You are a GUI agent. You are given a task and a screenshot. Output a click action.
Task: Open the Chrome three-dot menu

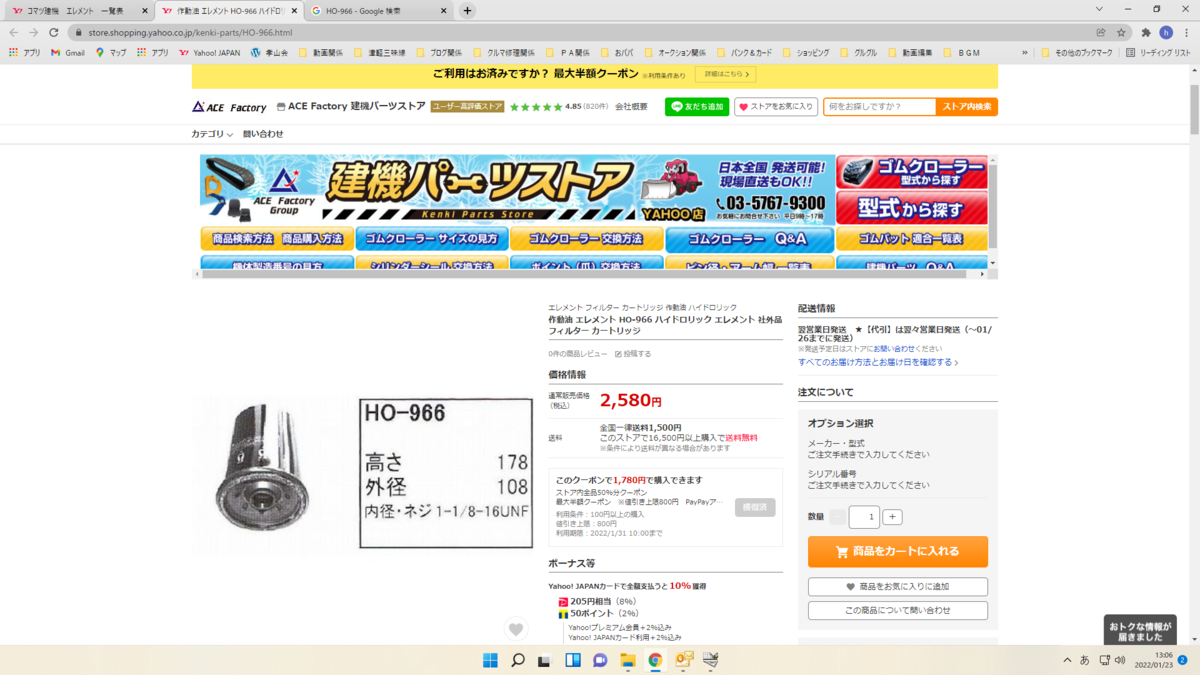(x=1186, y=32)
